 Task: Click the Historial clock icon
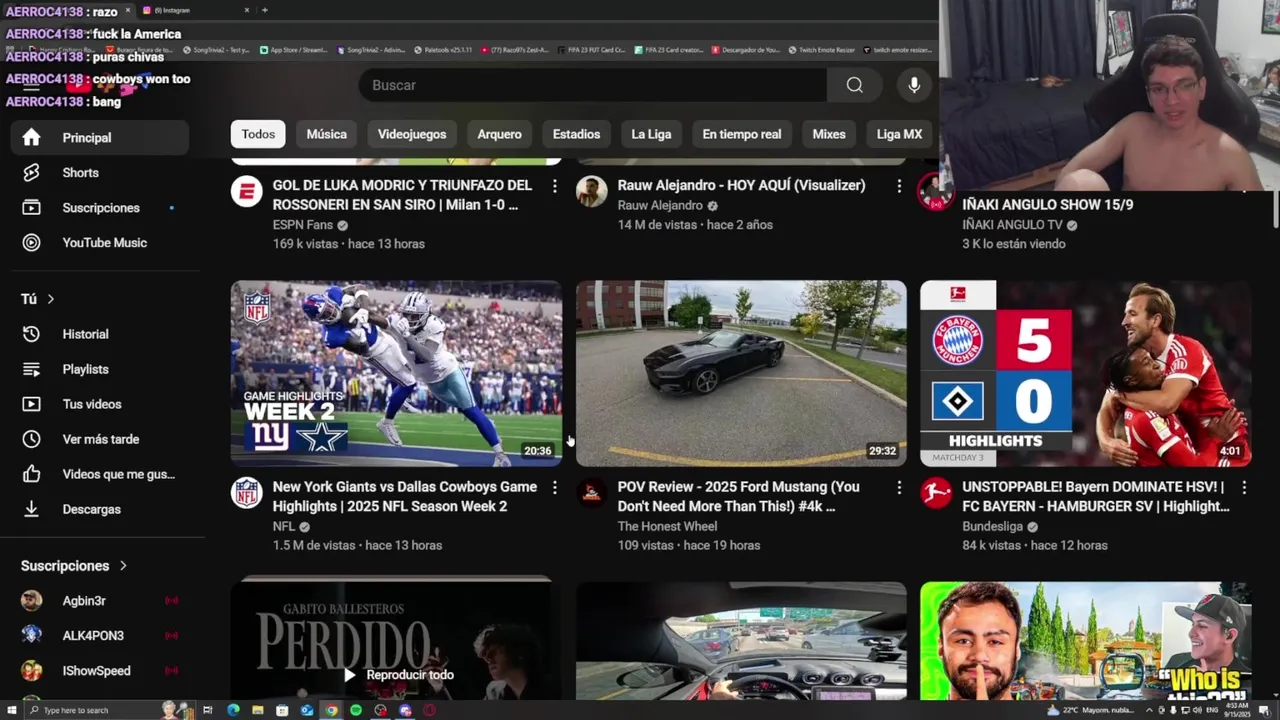[x=31, y=334]
